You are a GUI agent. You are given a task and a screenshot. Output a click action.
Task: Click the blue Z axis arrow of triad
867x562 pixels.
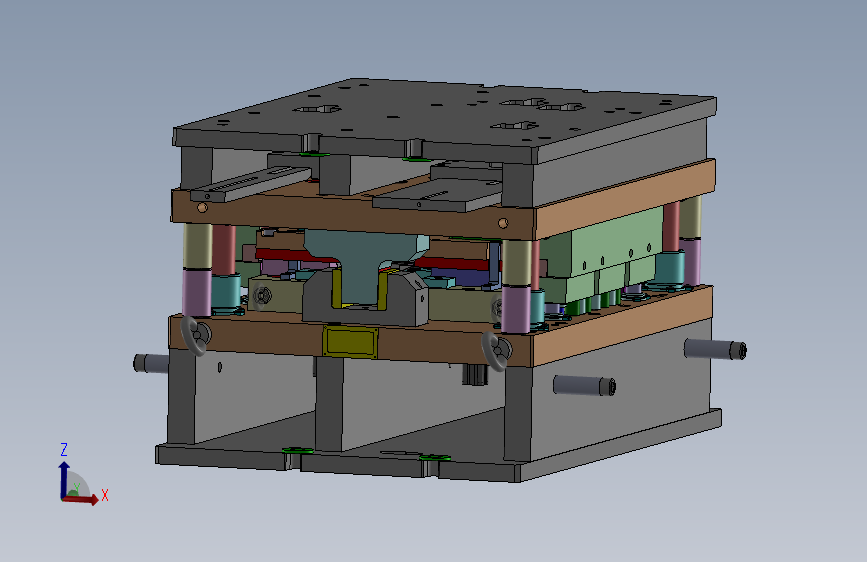click(64, 479)
